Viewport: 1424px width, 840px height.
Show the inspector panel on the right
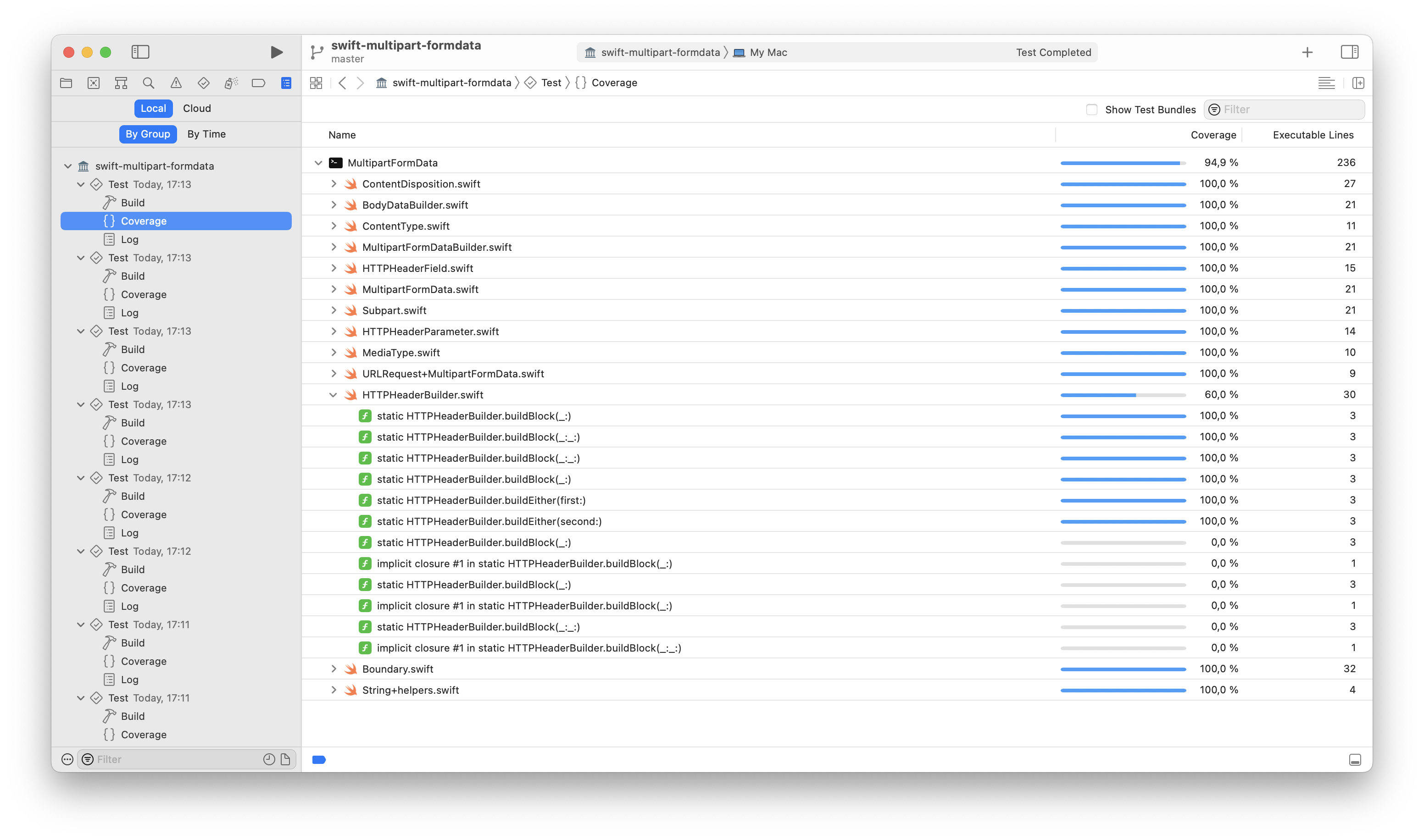[1350, 51]
